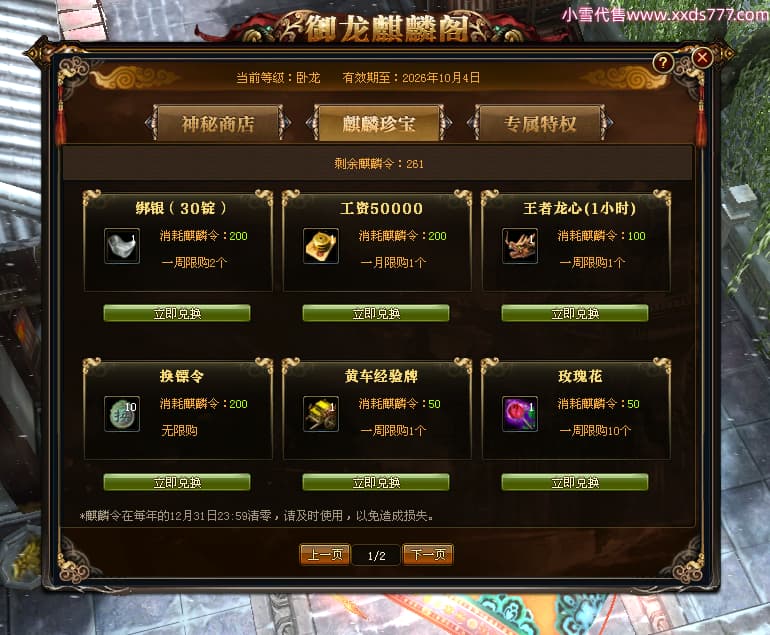Select the 麒麟珍宝 tab

(x=379, y=123)
